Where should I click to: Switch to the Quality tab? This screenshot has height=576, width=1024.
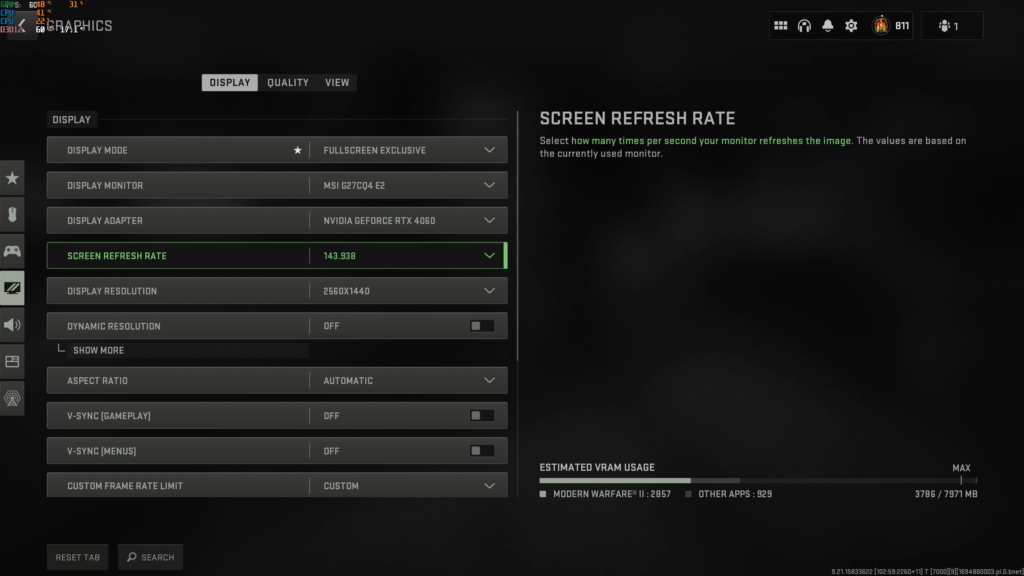[x=288, y=82]
